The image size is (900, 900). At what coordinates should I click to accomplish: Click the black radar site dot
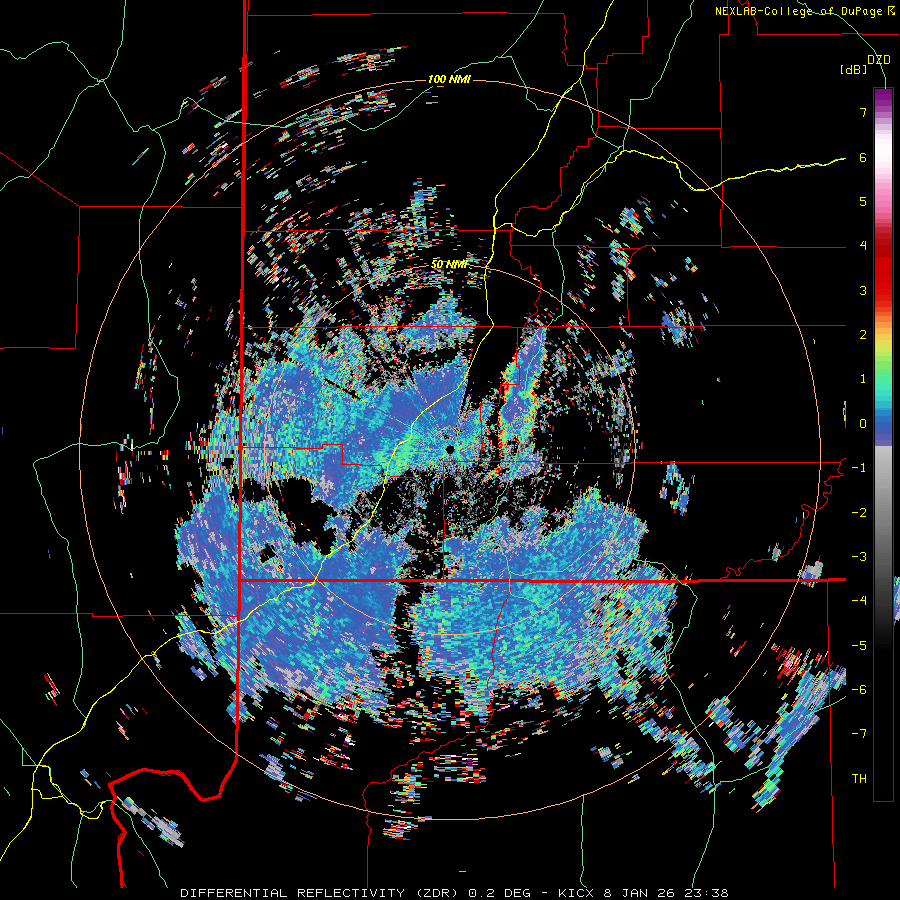click(x=450, y=449)
